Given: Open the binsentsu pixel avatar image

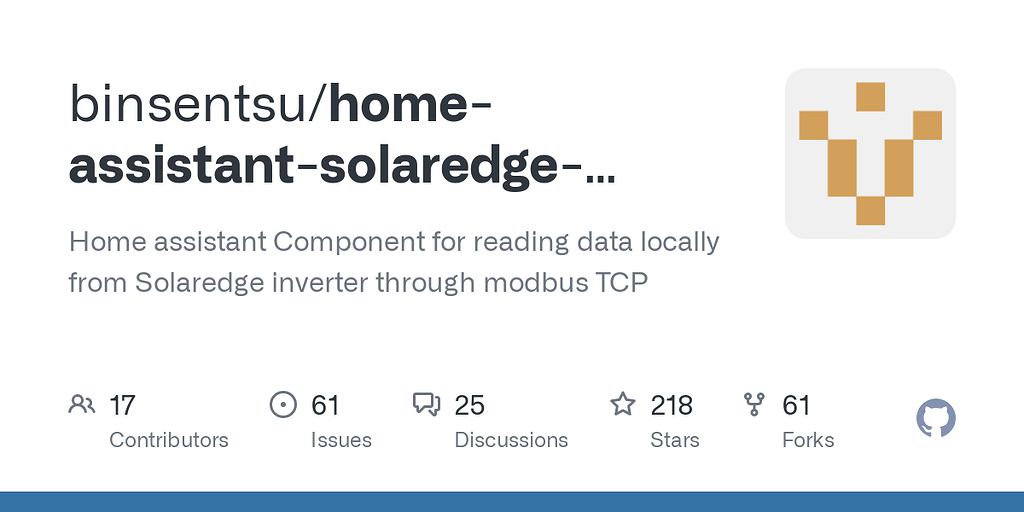Looking at the screenshot, I should 870,153.
